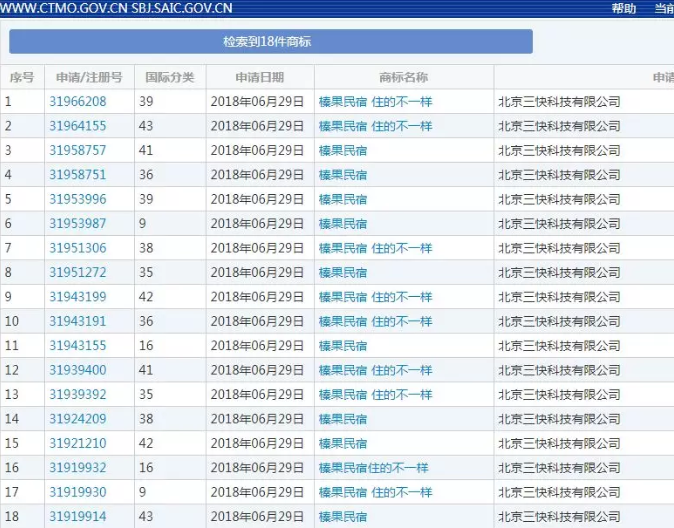Open 榛果民宿 trademark name in row 8
The height and width of the screenshot is (528, 674).
click(x=343, y=273)
